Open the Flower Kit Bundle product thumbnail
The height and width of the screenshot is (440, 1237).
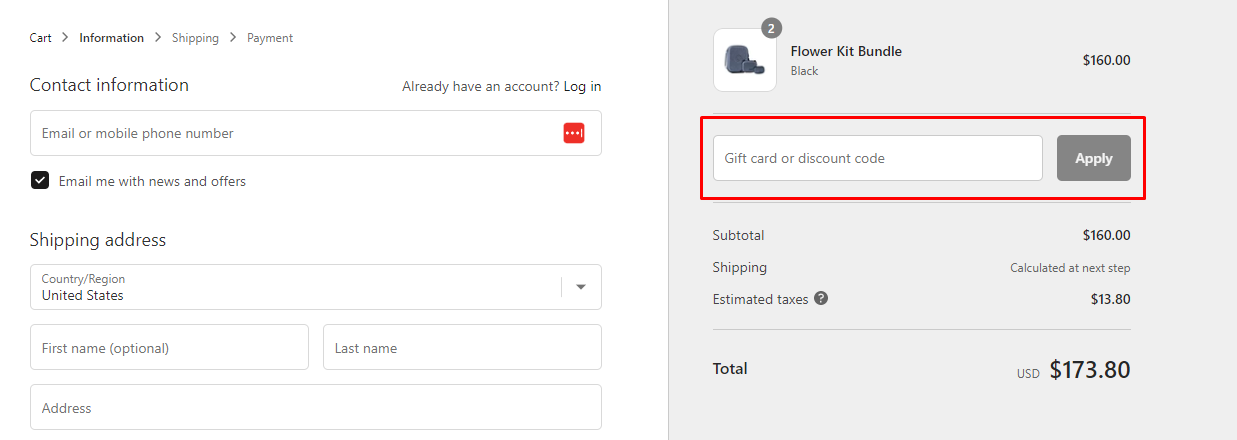(x=745, y=60)
